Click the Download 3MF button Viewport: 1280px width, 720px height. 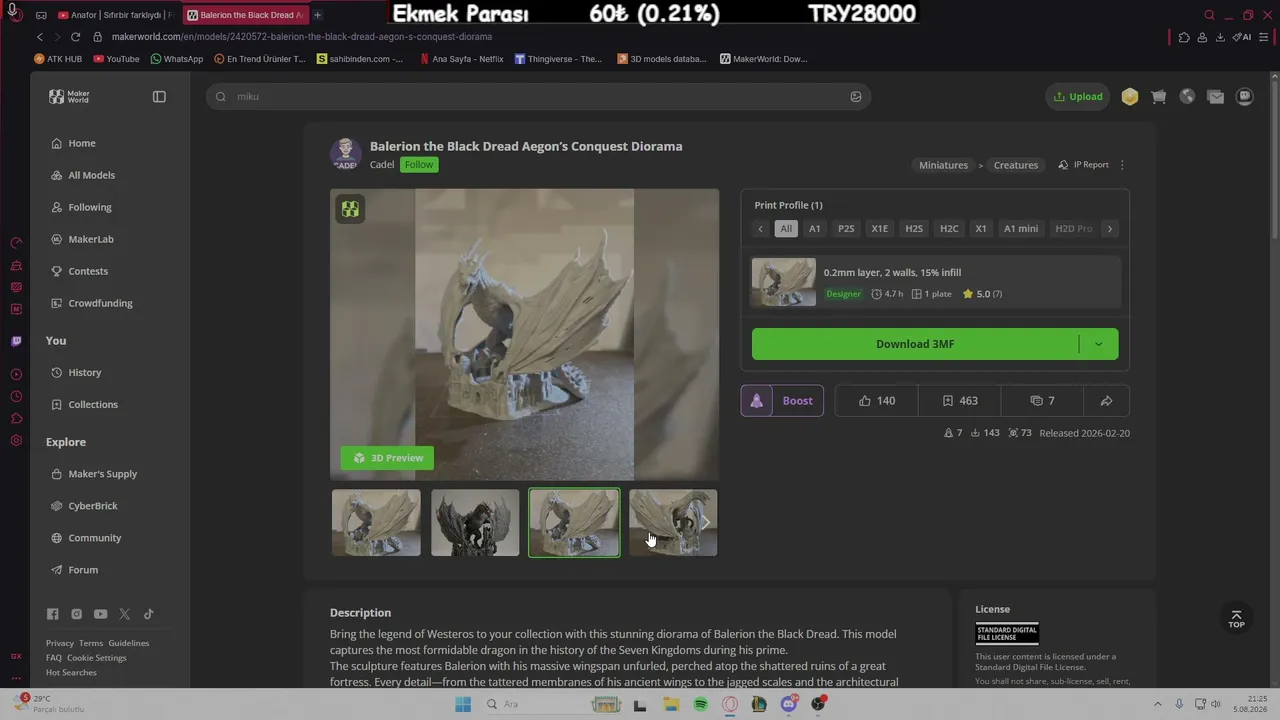915,344
